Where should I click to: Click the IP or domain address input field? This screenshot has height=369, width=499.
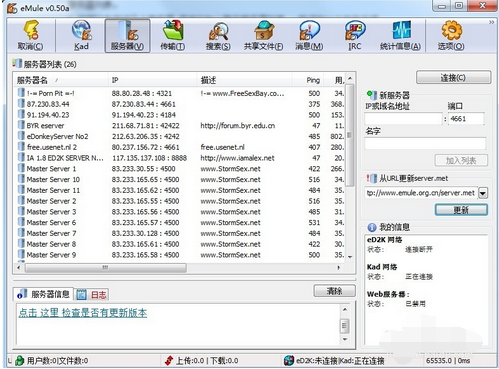[403, 119]
